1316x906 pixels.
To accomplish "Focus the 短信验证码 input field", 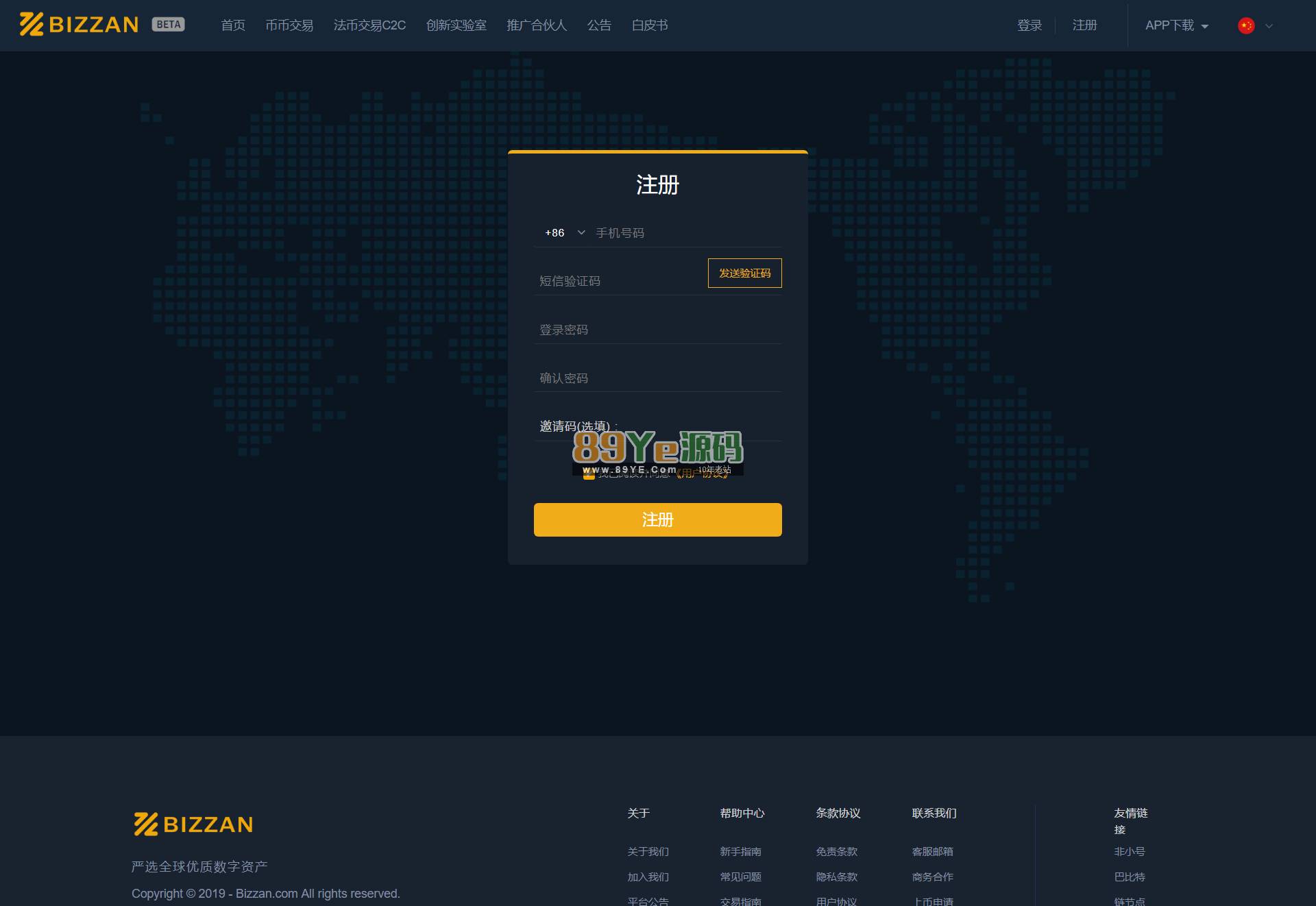I will click(620, 281).
